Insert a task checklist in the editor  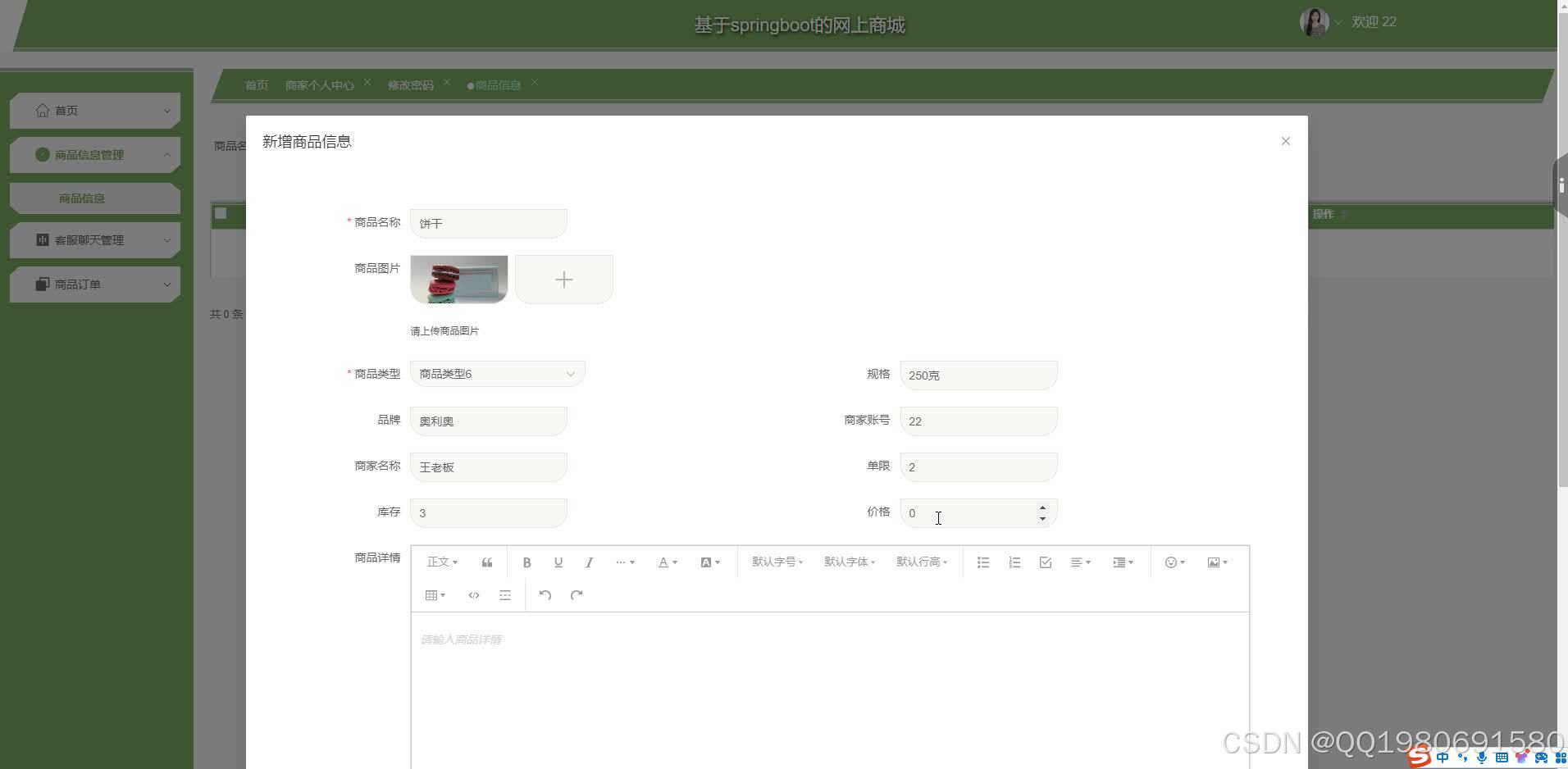pos(1045,562)
